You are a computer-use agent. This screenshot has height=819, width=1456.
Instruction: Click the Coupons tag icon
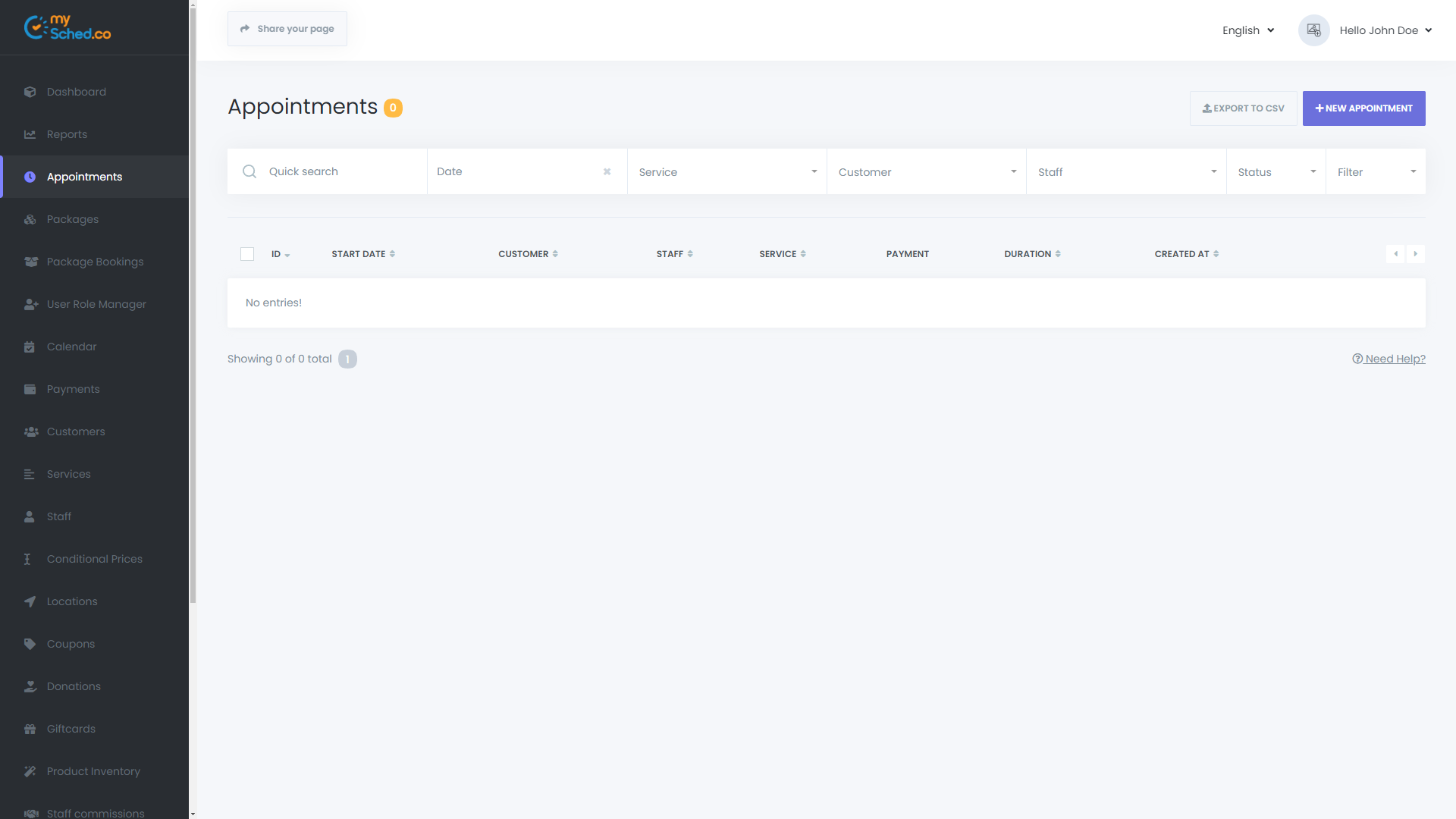(30, 644)
